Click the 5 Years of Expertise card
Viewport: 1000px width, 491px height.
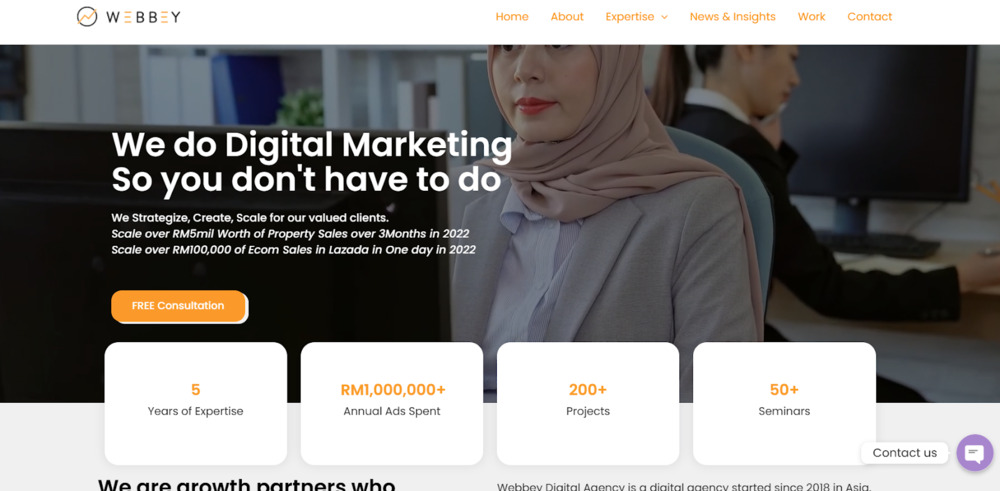point(196,403)
